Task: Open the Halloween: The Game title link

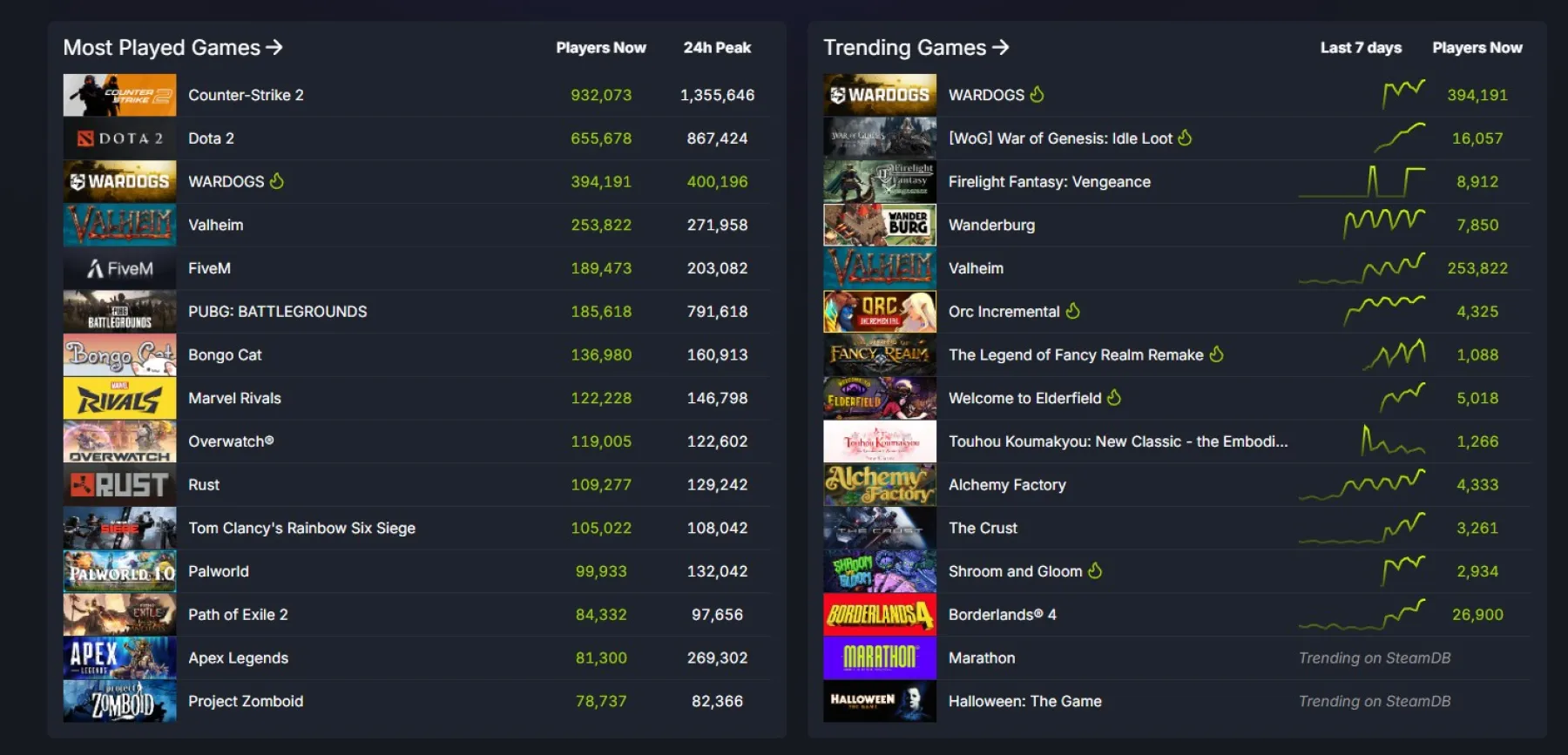Action: 1025,701
